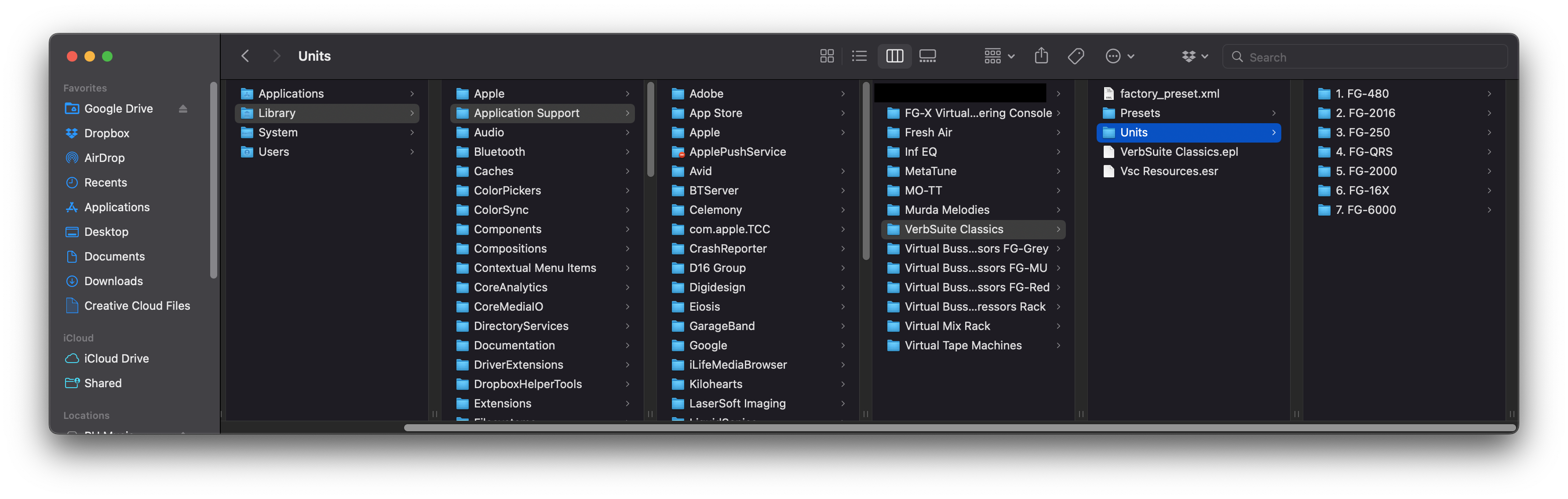Screen dimensions: 1568x499
Task: Select the Library folder
Action: [327, 114]
